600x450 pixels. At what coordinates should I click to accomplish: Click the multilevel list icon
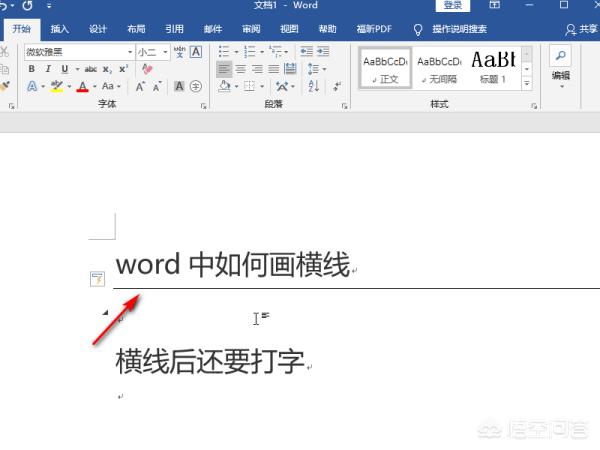(275, 51)
